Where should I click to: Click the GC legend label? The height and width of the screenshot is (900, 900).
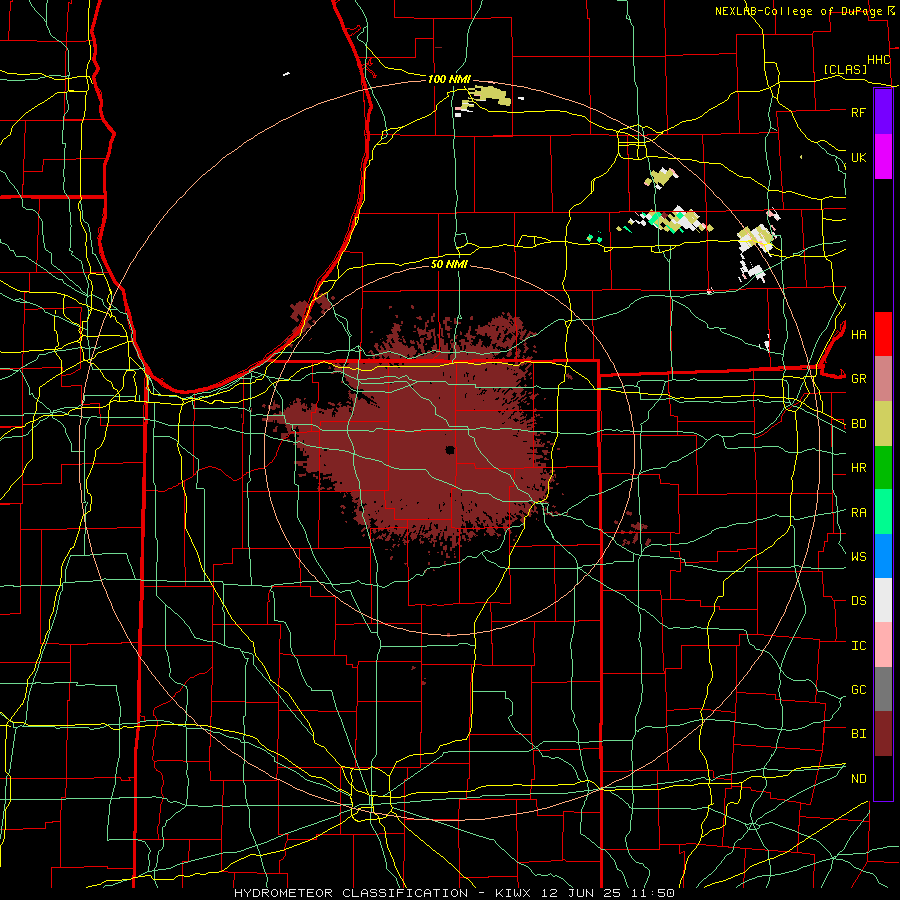(858, 689)
